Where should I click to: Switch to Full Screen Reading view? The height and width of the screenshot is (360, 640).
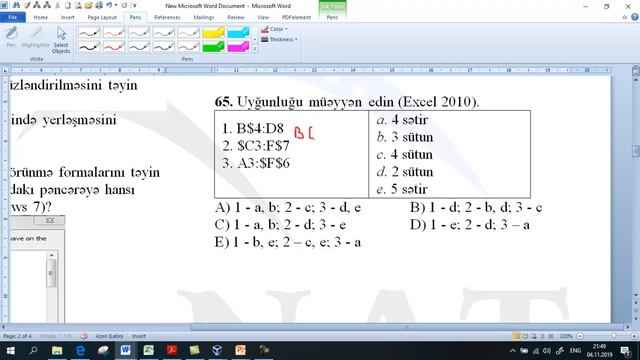point(525,336)
